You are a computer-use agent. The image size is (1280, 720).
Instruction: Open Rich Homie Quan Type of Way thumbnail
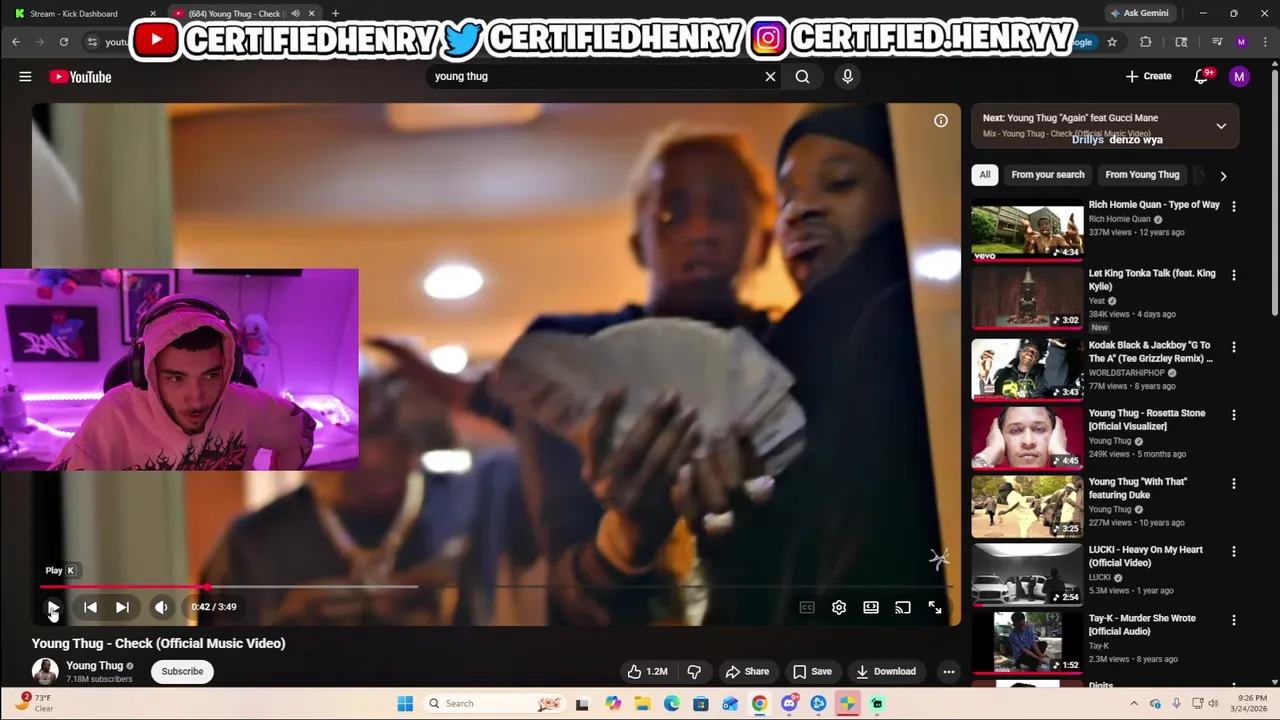[x=1027, y=232]
